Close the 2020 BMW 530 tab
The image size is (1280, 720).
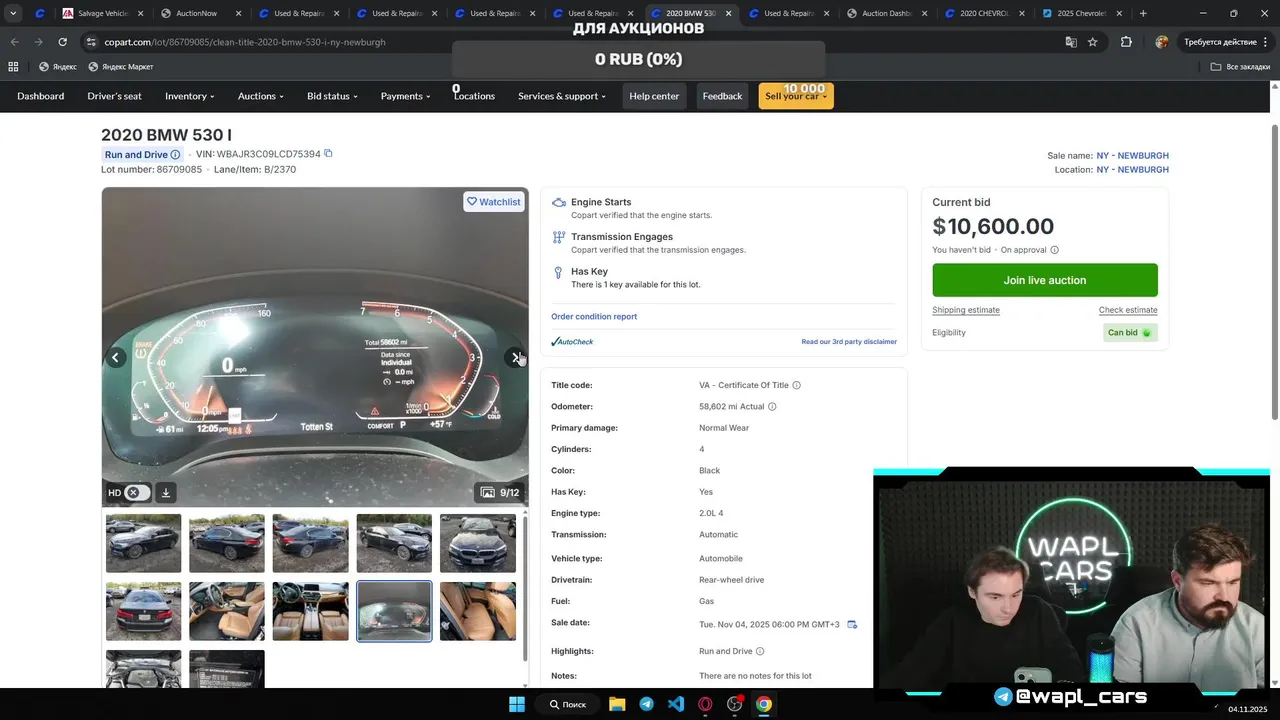coord(728,14)
